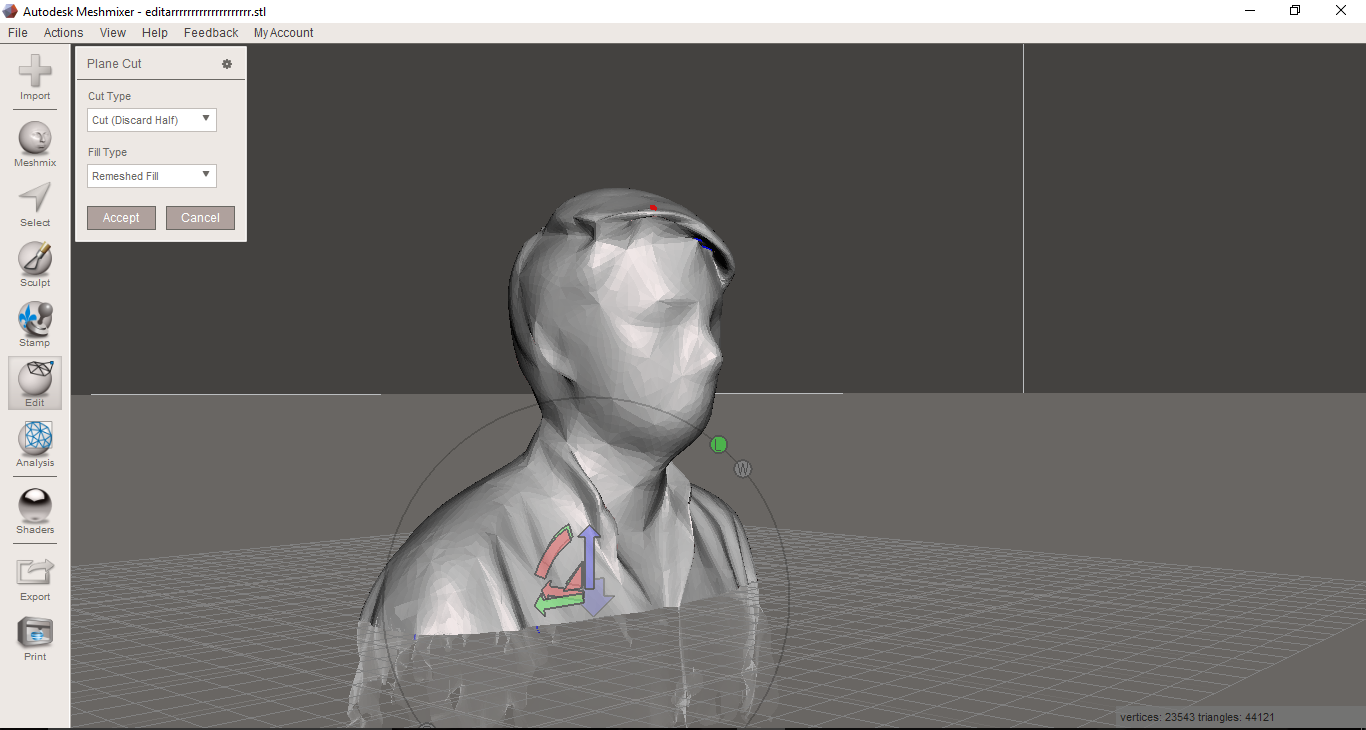
Task: Click the gray W widget handle
Action: [x=742, y=469]
